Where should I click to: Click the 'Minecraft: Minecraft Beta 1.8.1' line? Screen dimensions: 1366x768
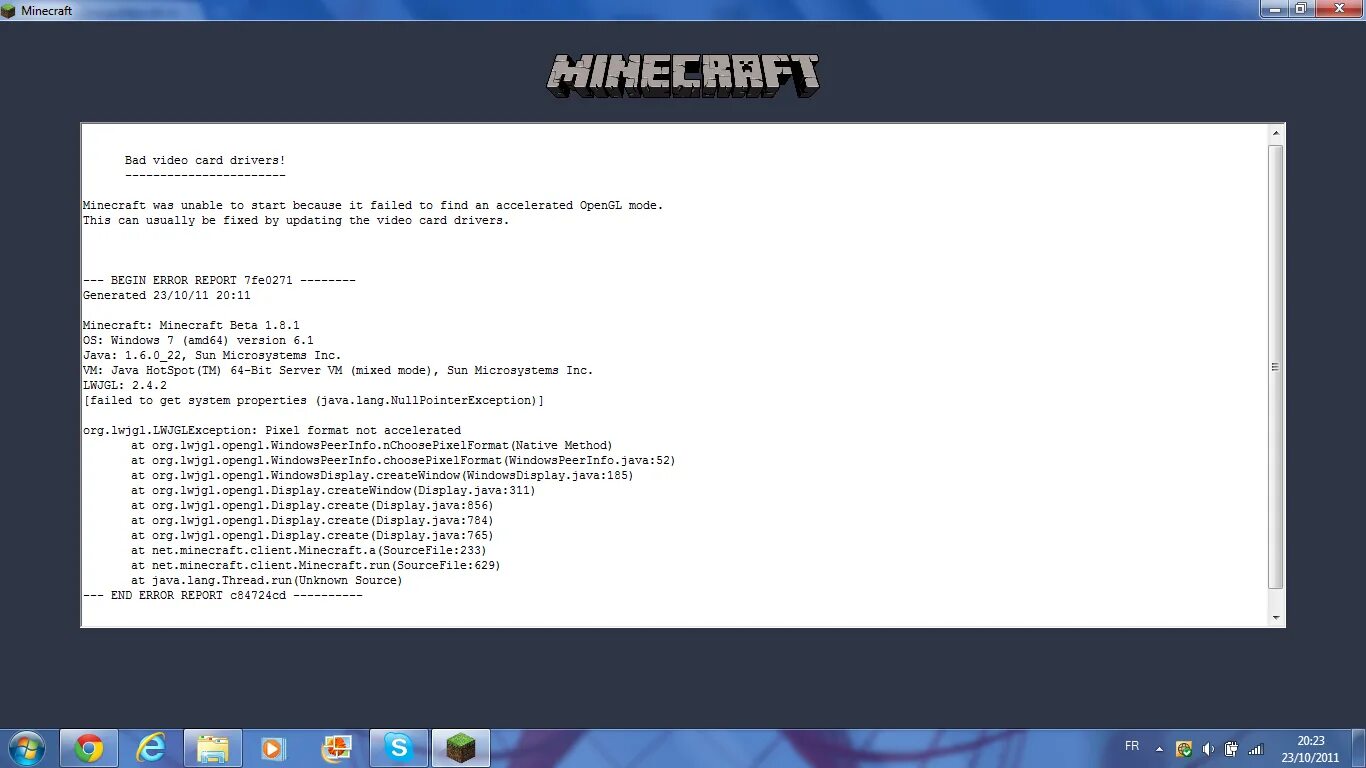pyautogui.click(x=191, y=325)
